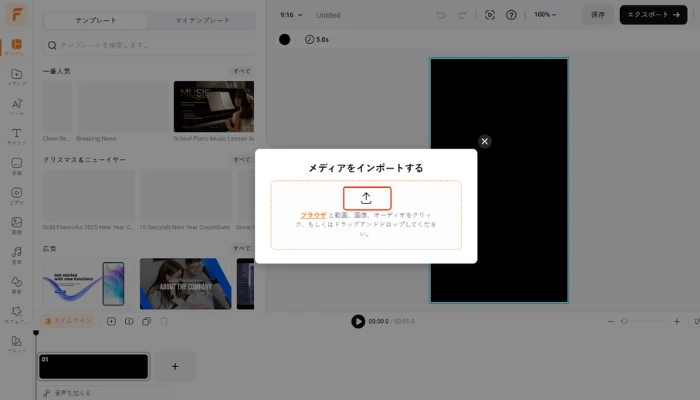Click the search magnifier icon in template search
This screenshot has height=400, width=700.
click(x=52, y=45)
